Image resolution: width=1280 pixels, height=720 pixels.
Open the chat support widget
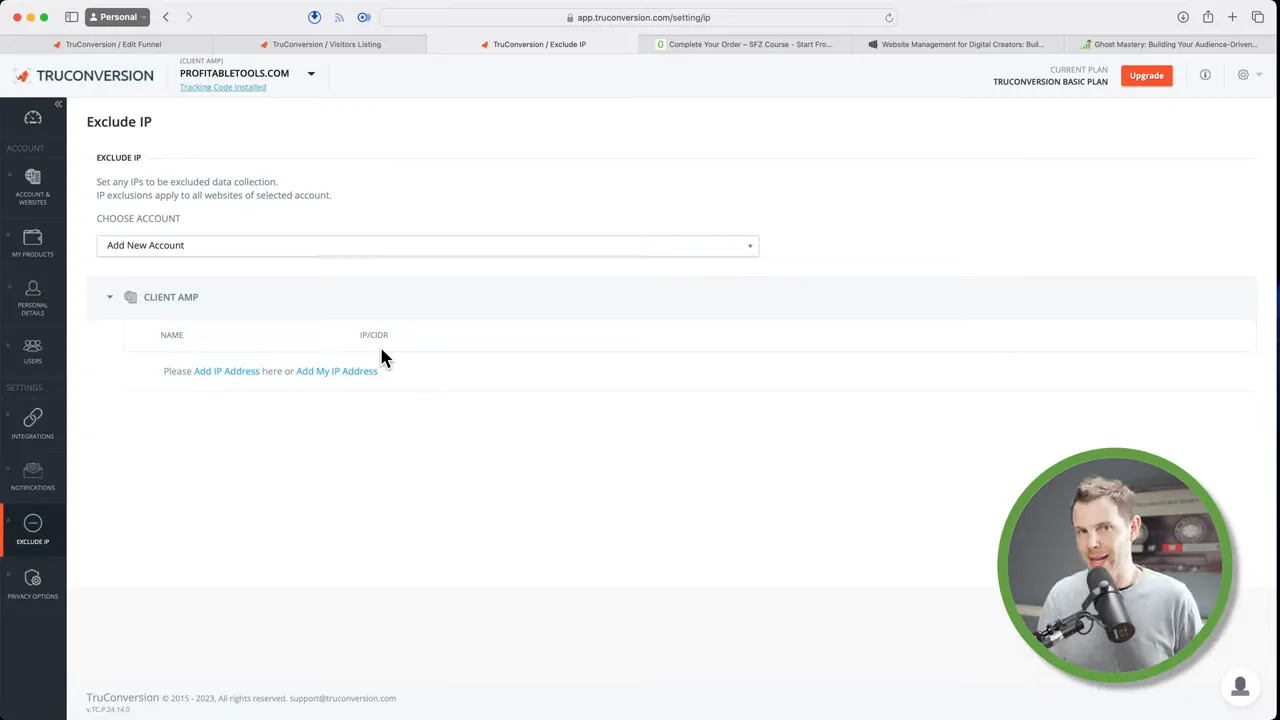pos(1240,687)
